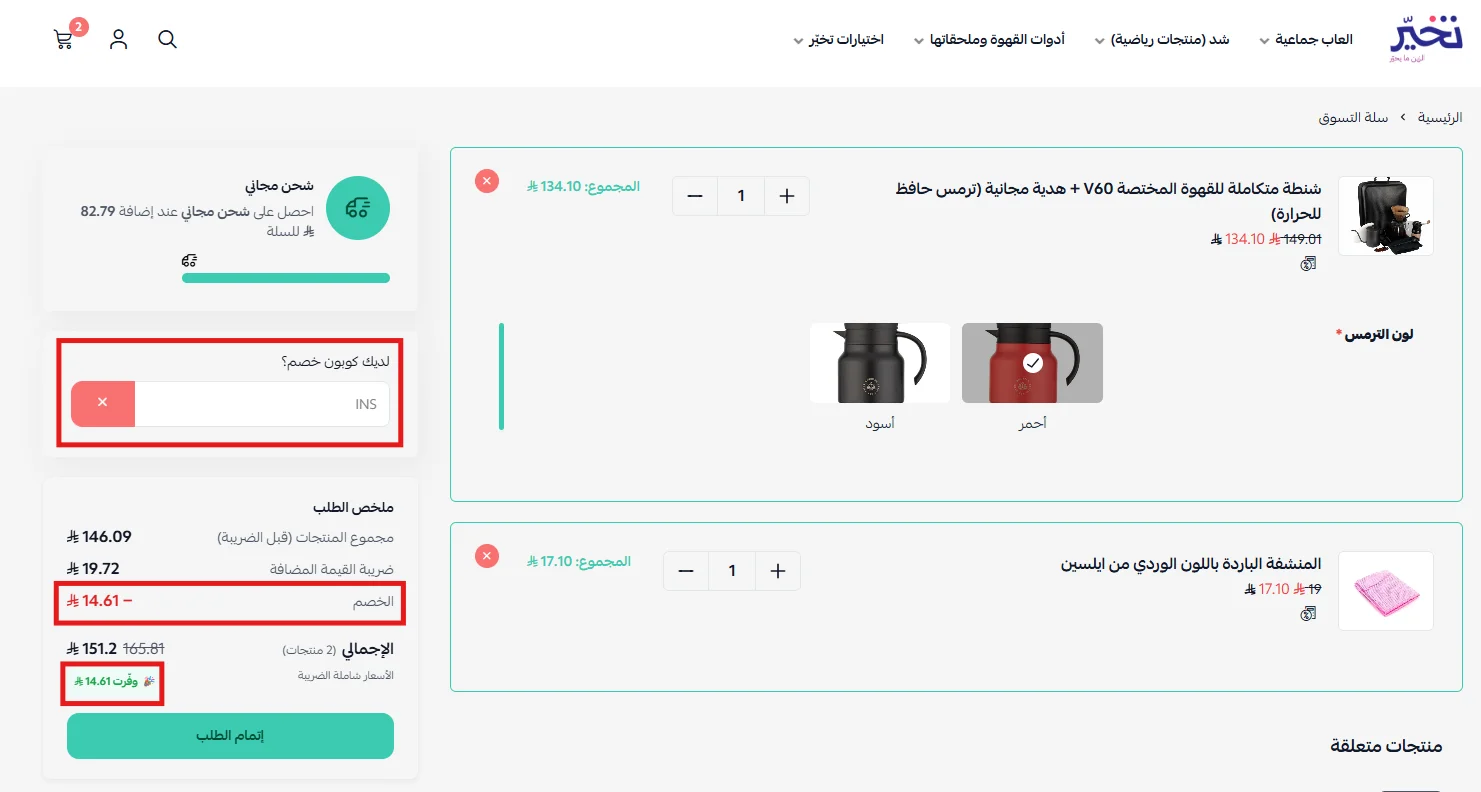Click the المجموع: 134.10 total text
This screenshot has width=1481, height=792.
583,186
